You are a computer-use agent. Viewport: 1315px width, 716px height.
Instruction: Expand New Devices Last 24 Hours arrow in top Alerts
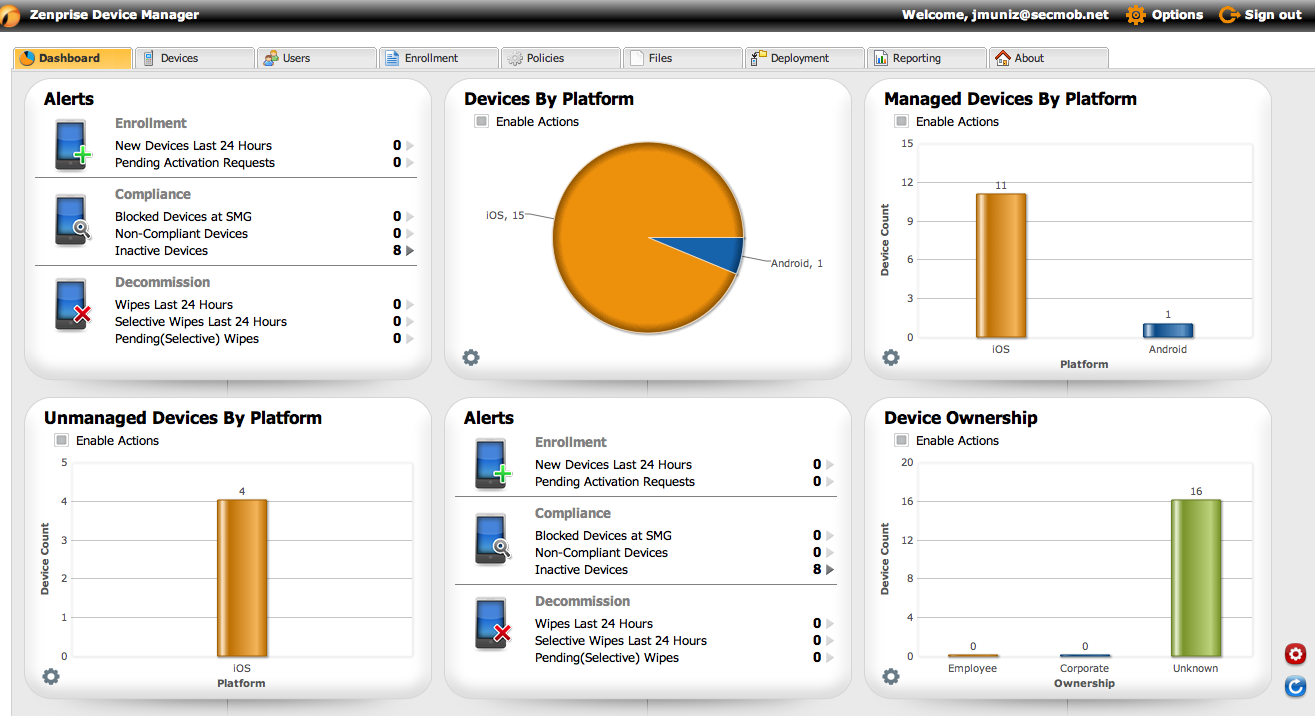point(410,146)
